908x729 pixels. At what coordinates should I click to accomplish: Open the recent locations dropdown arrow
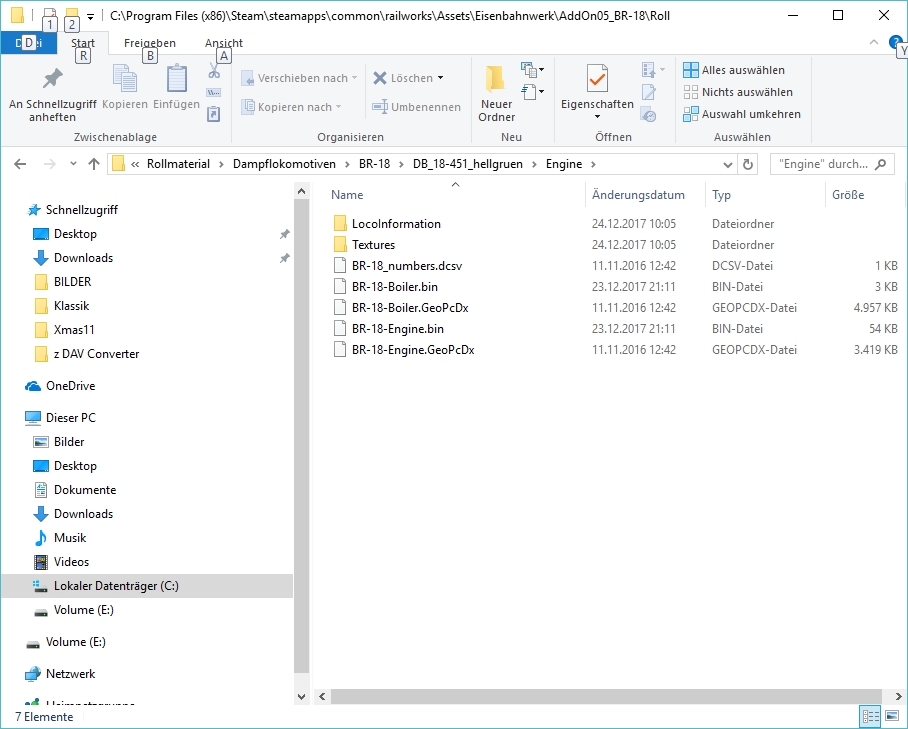[x=73, y=164]
